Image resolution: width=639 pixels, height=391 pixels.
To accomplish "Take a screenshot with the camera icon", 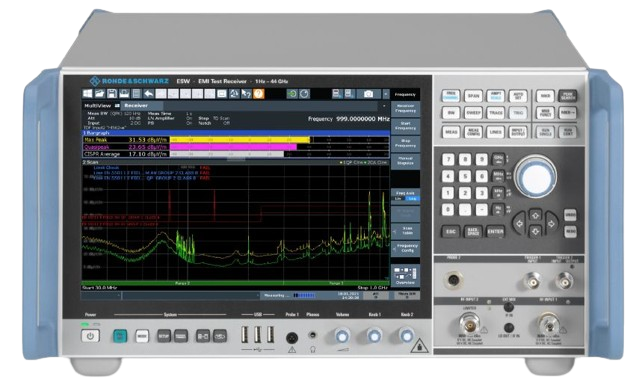I will pyautogui.click(x=368, y=94).
